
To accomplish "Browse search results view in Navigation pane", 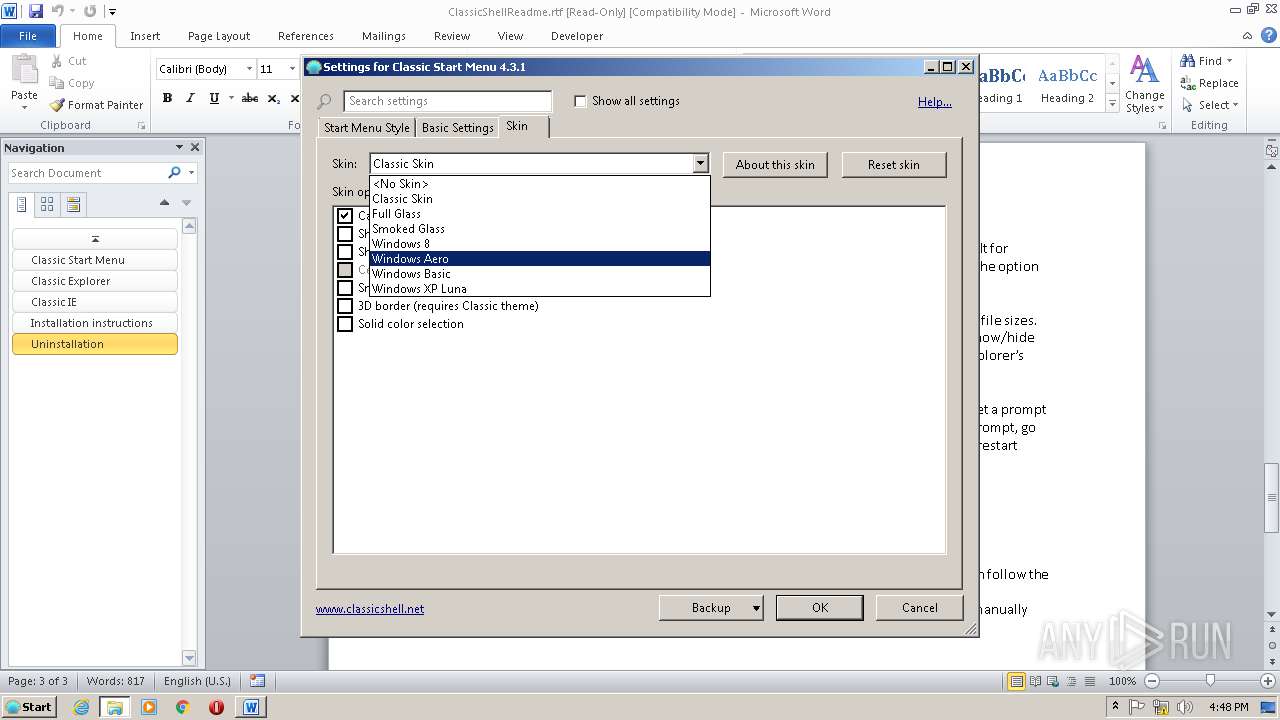I will click(x=73, y=204).
